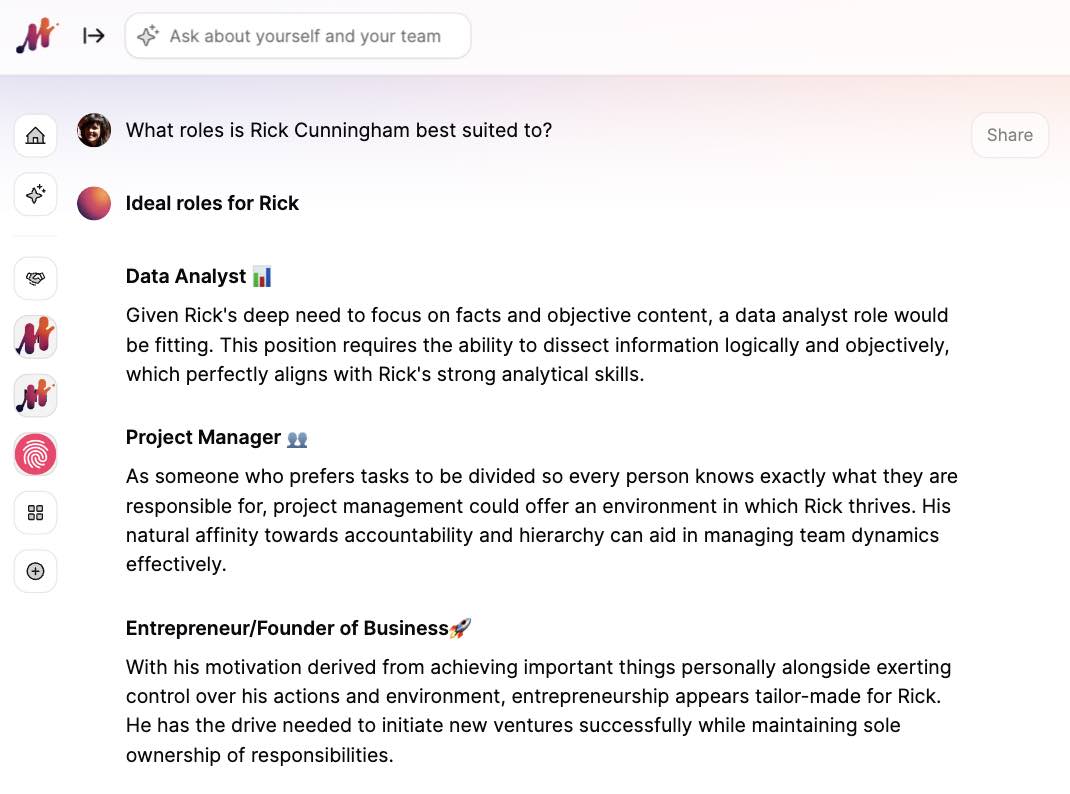Select the pink fingerprint app icon
Viewport: 1070px width, 794px height.
coord(35,454)
